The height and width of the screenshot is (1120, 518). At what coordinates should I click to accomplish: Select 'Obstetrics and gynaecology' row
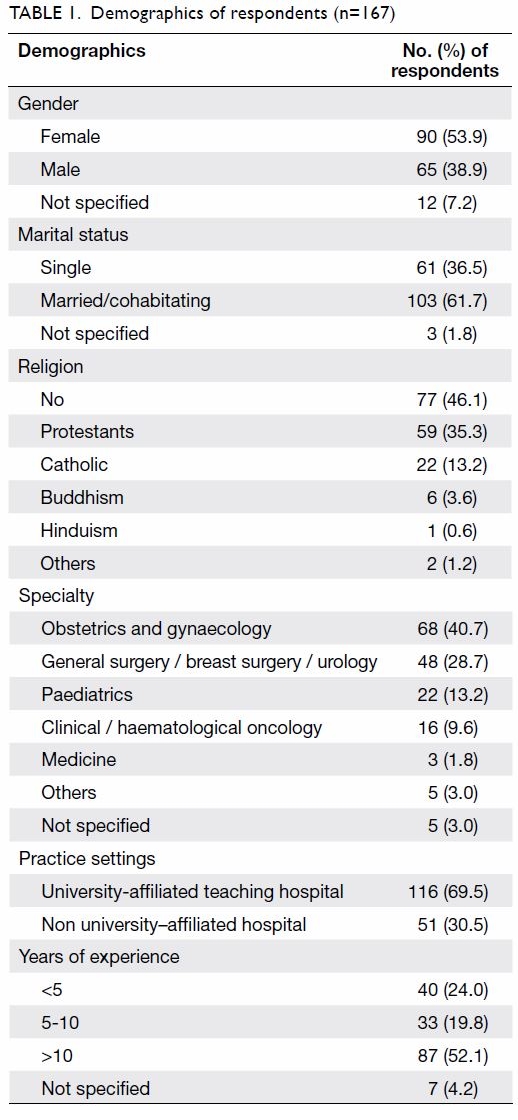(x=259, y=629)
